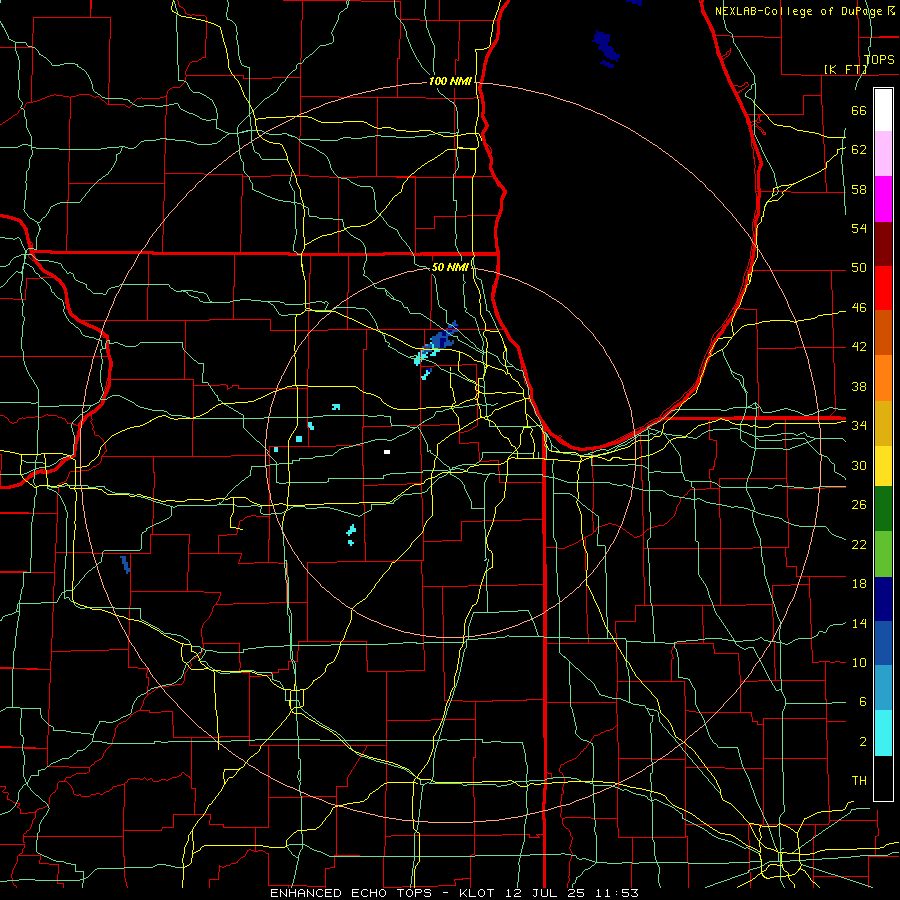Click the navy echo over the lake
The image size is (900, 900).
[x=606, y=49]
